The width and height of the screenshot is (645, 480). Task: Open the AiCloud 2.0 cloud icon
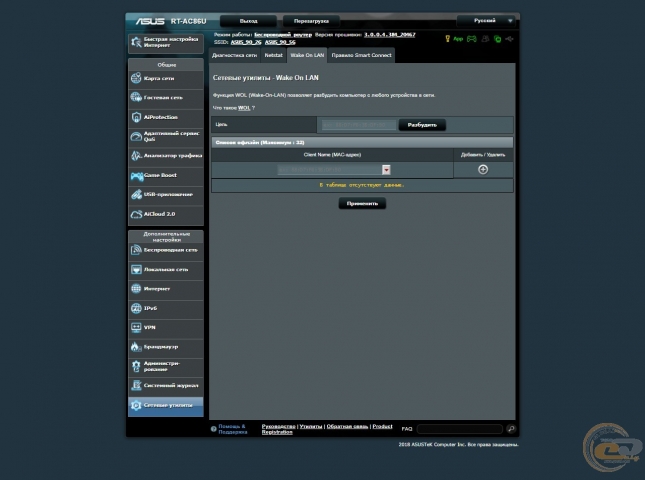coord(136,214)
